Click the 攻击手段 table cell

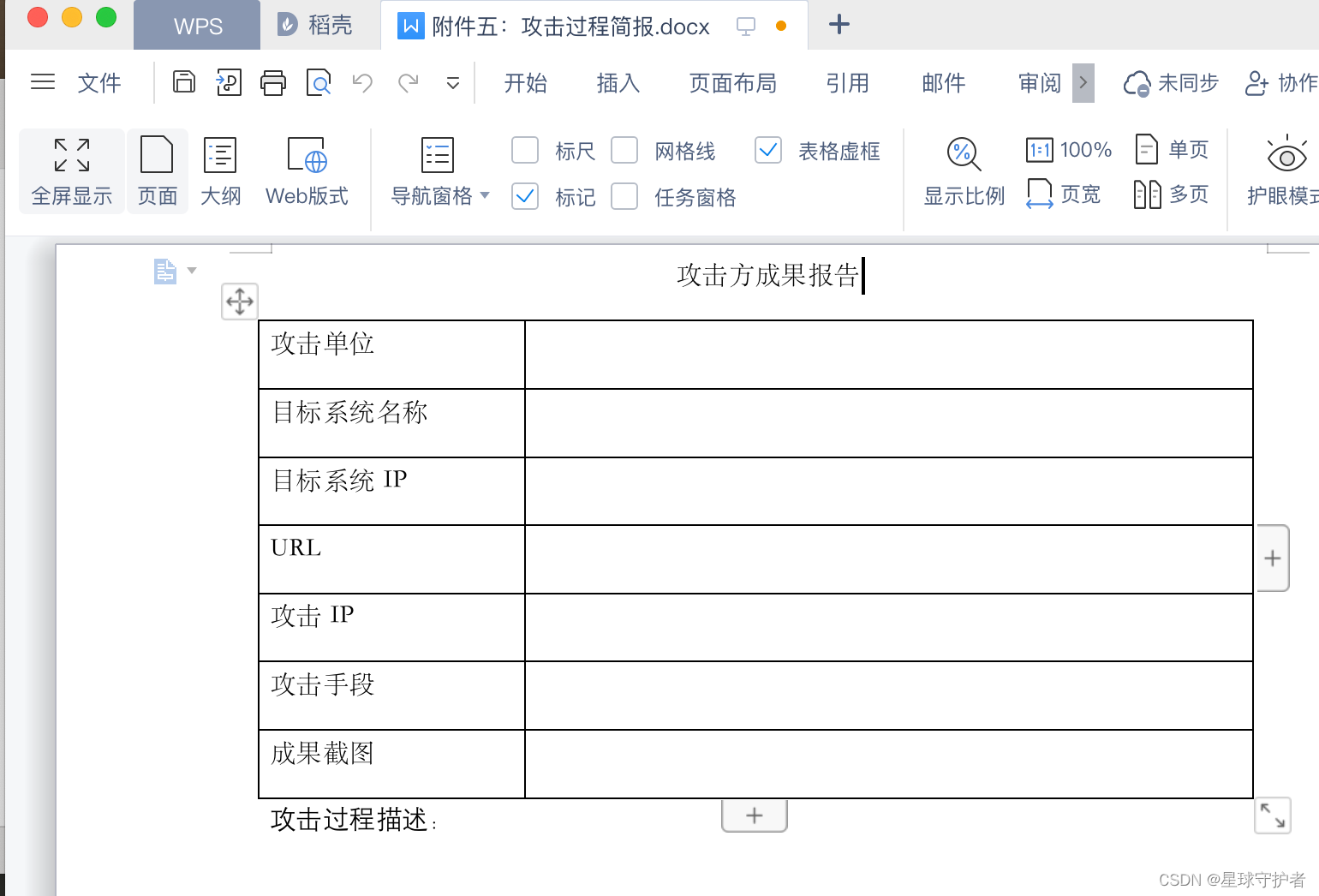pos(391,696)
